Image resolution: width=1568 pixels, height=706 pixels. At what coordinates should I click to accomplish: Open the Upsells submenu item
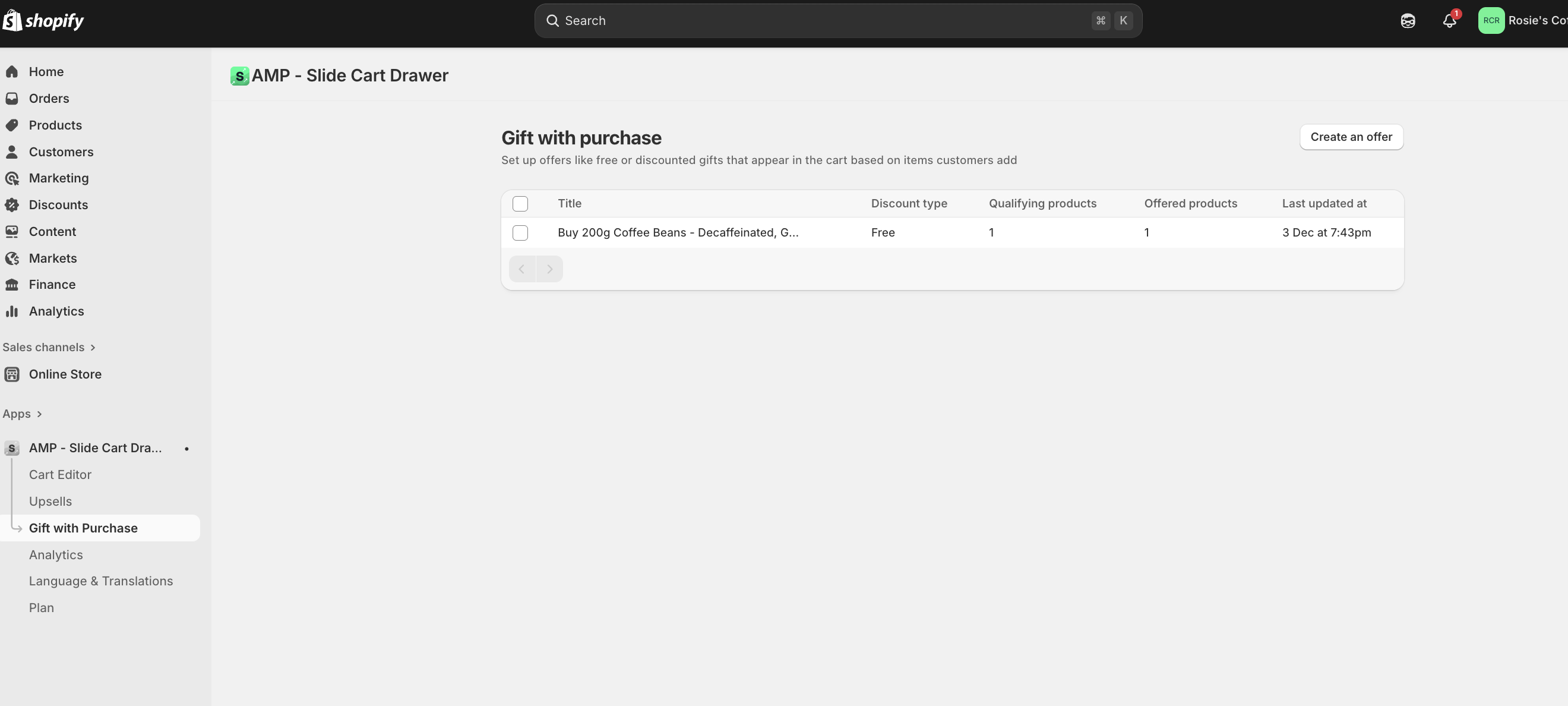(50, 502)
